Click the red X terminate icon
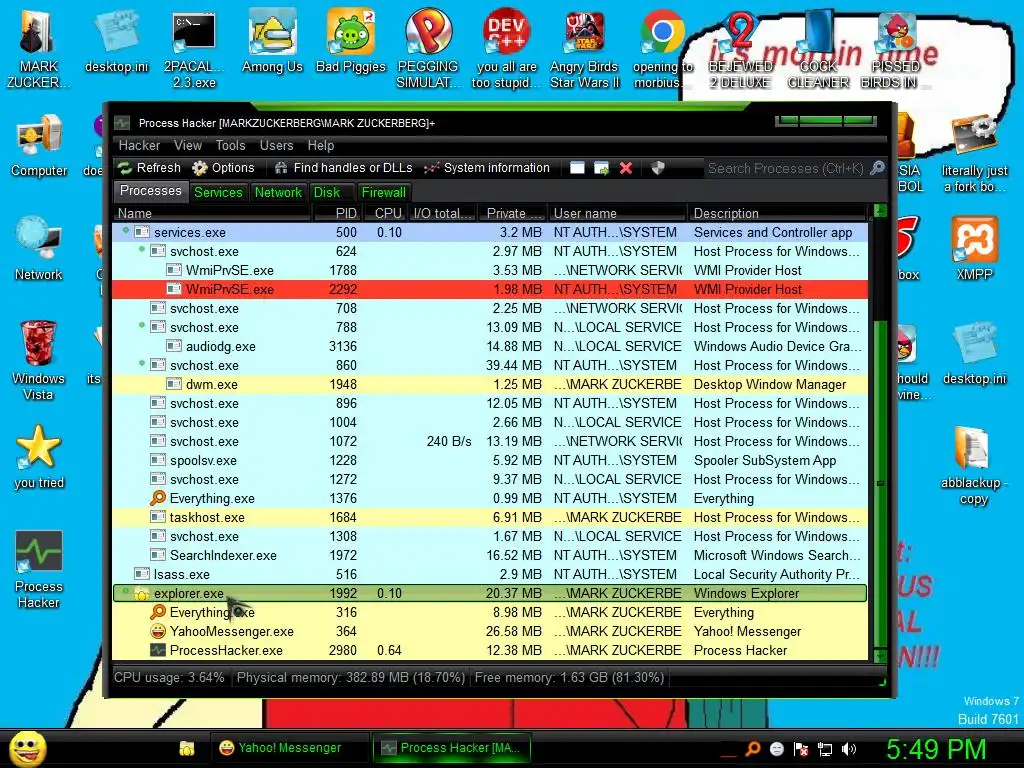Screen dimensions: 1024x768 [626, 168]
